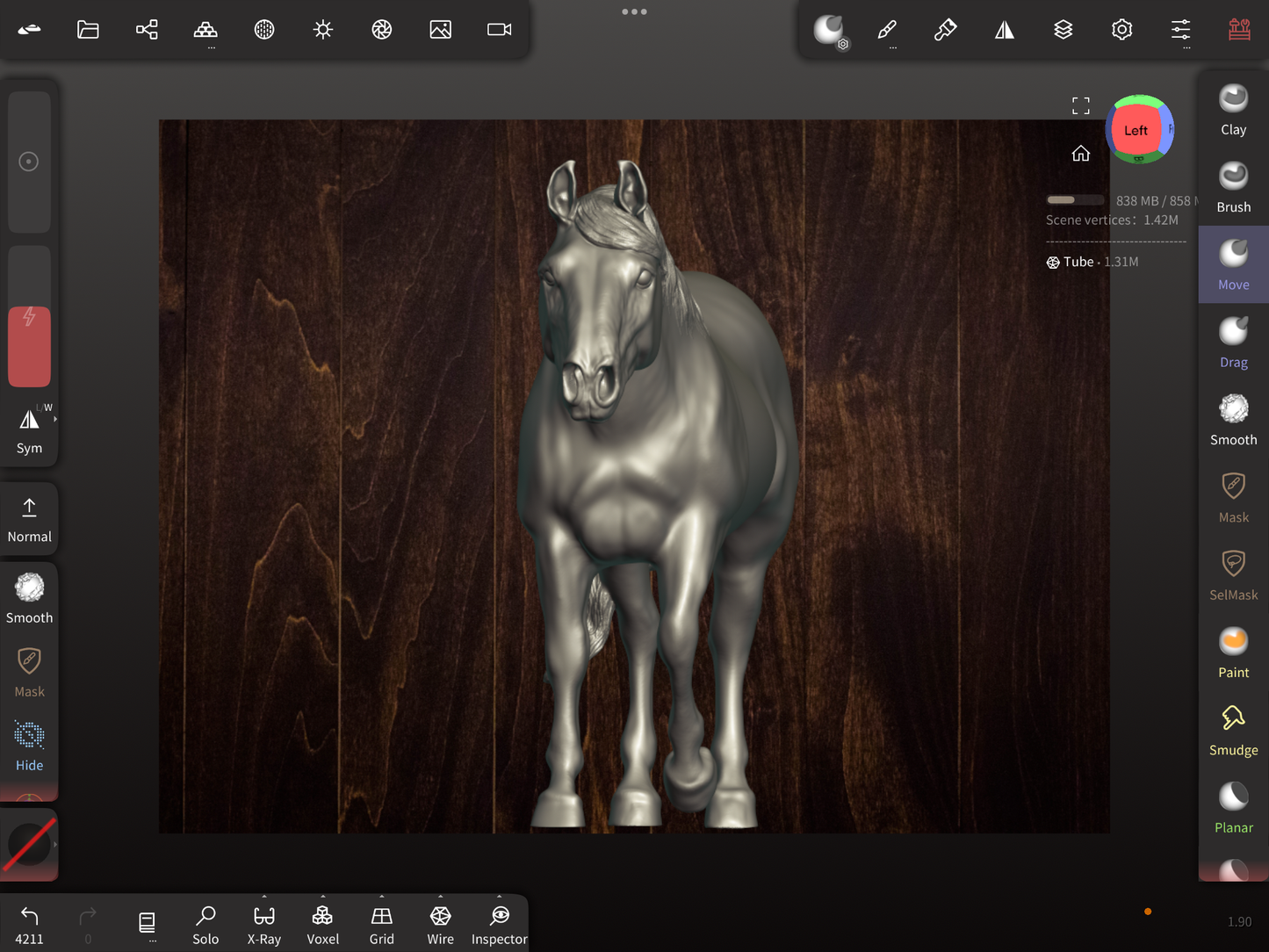Select the Planar tool
The image size is (1269, 952).
(x=1233, y=808)
